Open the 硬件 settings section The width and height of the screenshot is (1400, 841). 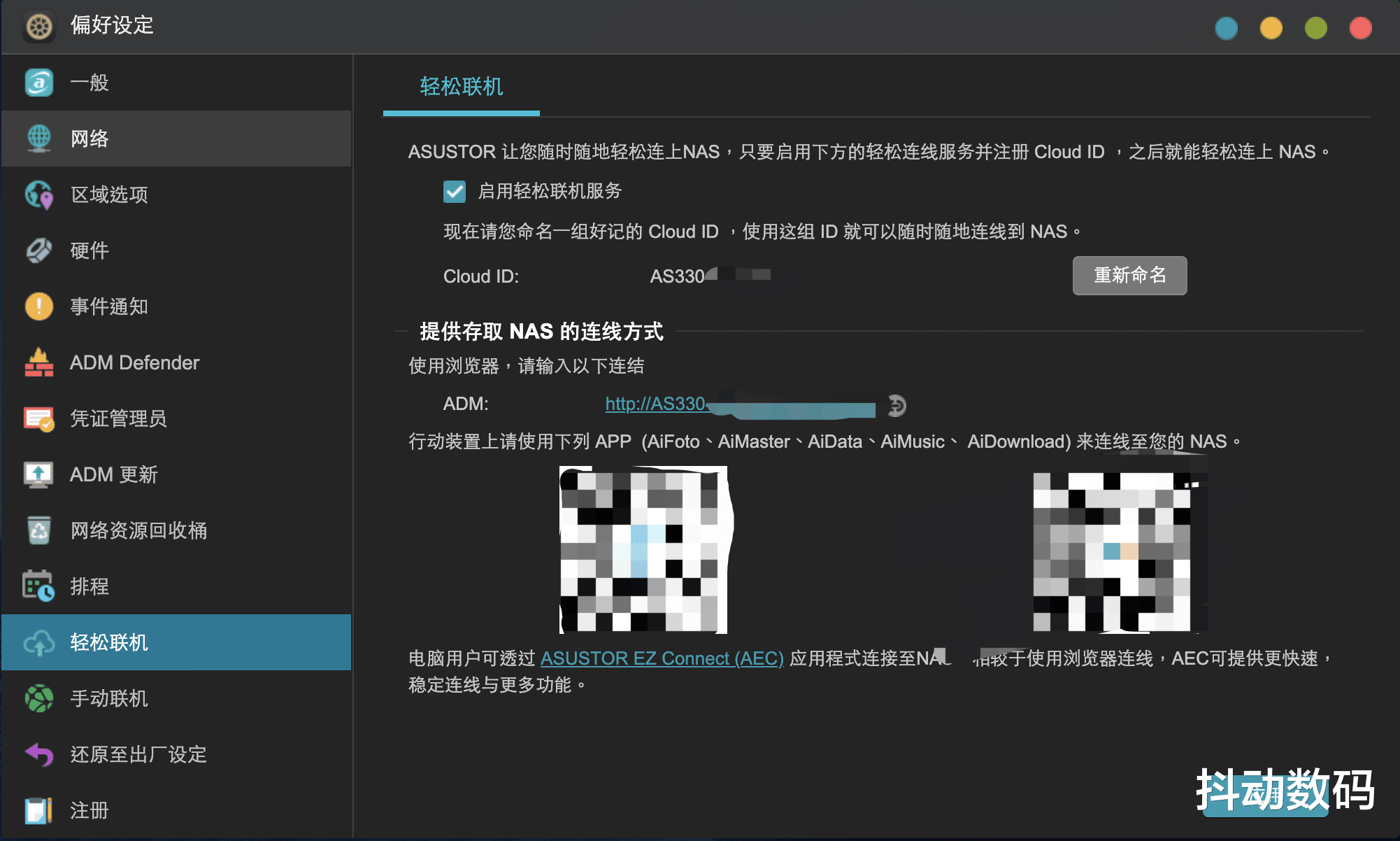[x=176, y=250]
